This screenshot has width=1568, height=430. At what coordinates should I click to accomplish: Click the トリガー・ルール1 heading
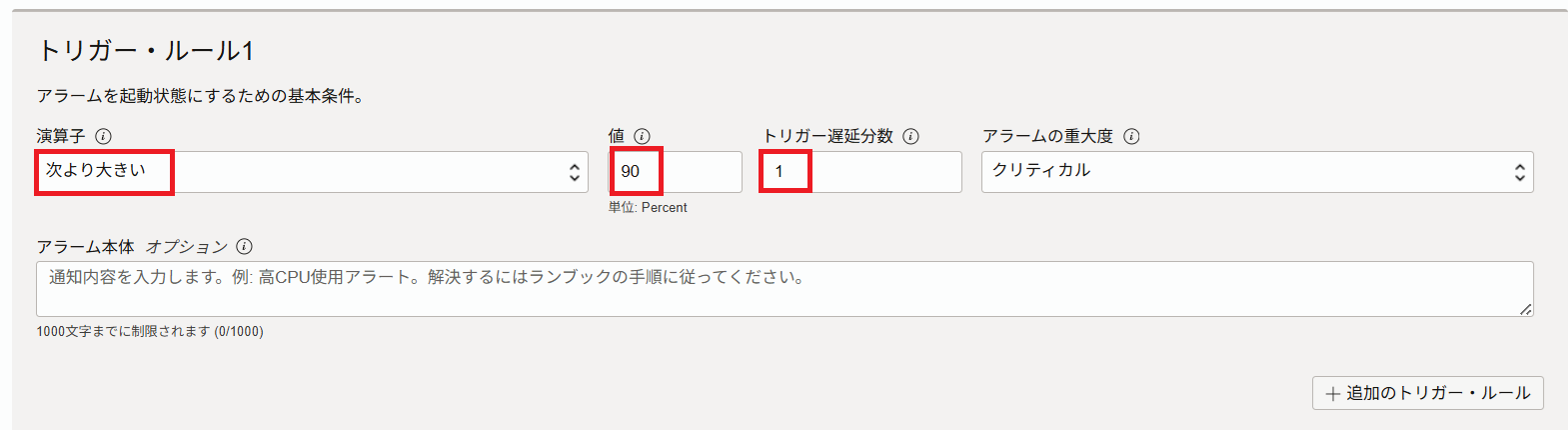tap(146, 51)
